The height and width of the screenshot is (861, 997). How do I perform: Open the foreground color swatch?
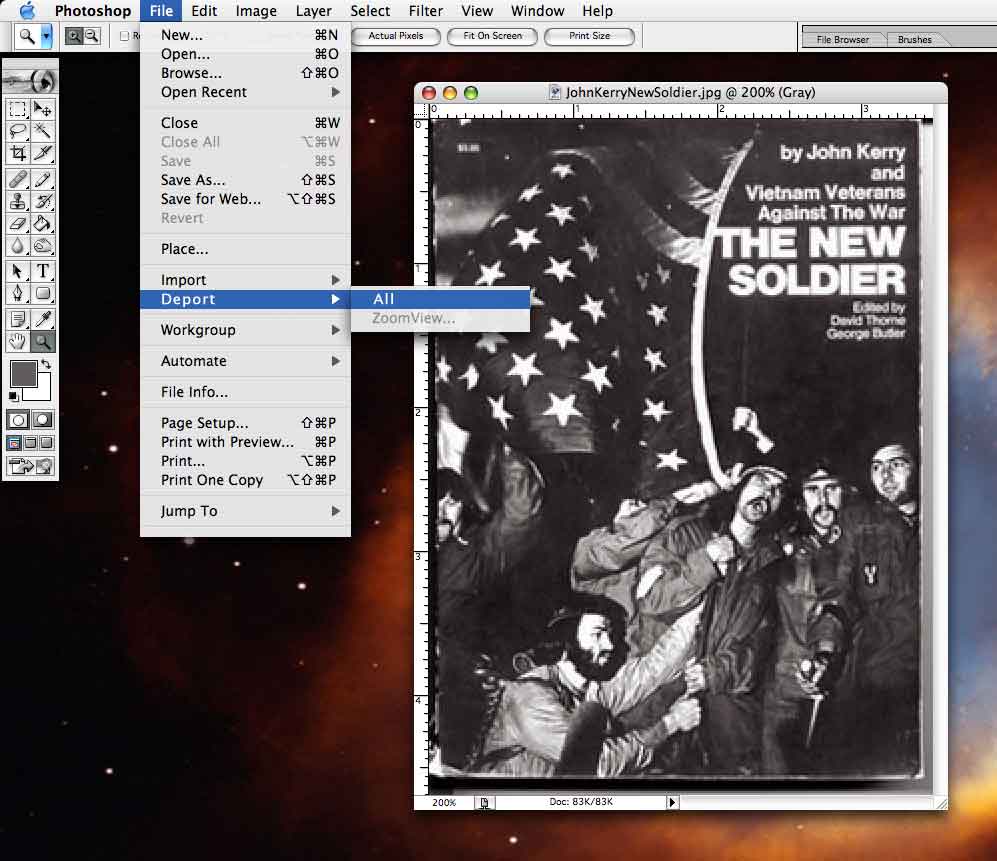pyautogui.click(x=23, y=374)
